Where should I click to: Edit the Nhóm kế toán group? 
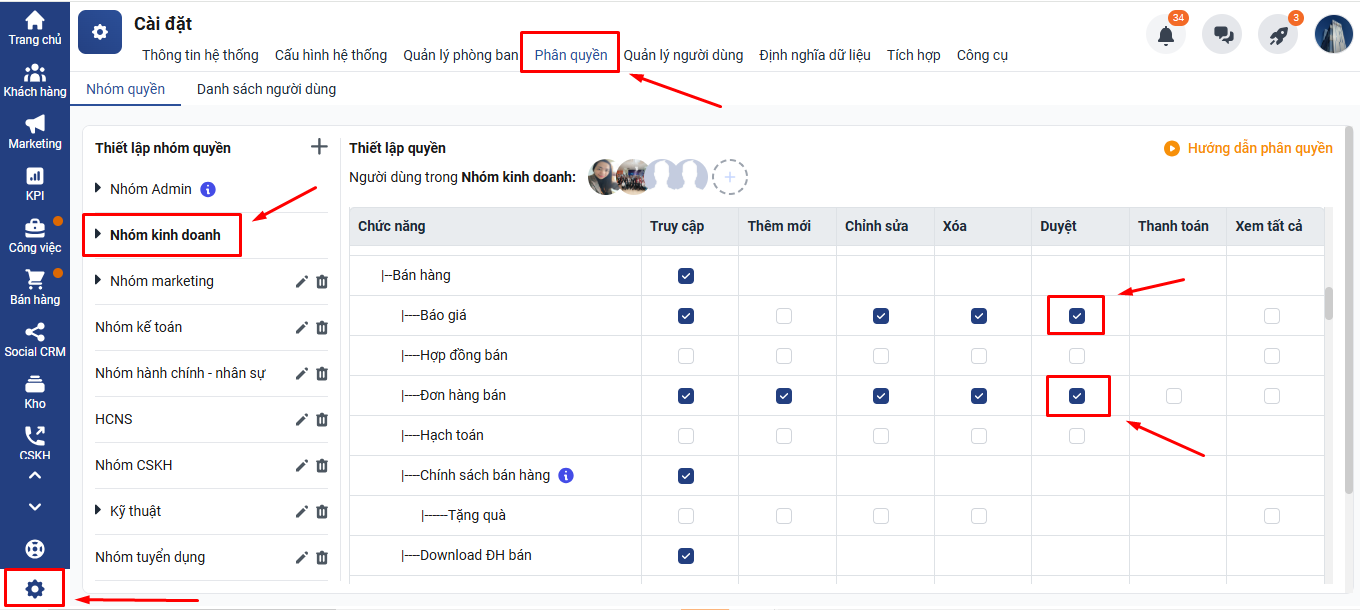[x=301, y=328]
